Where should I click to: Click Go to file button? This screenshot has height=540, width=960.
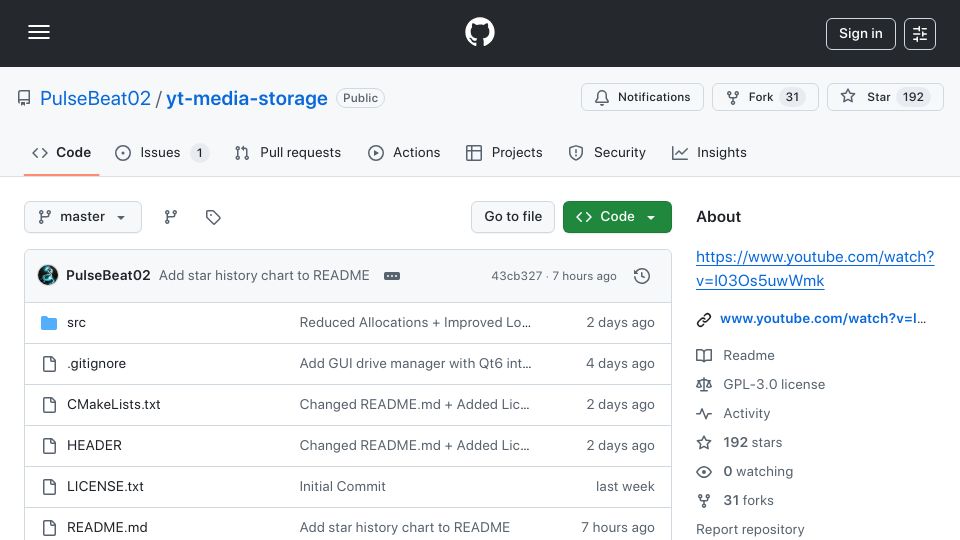(513, 217)
